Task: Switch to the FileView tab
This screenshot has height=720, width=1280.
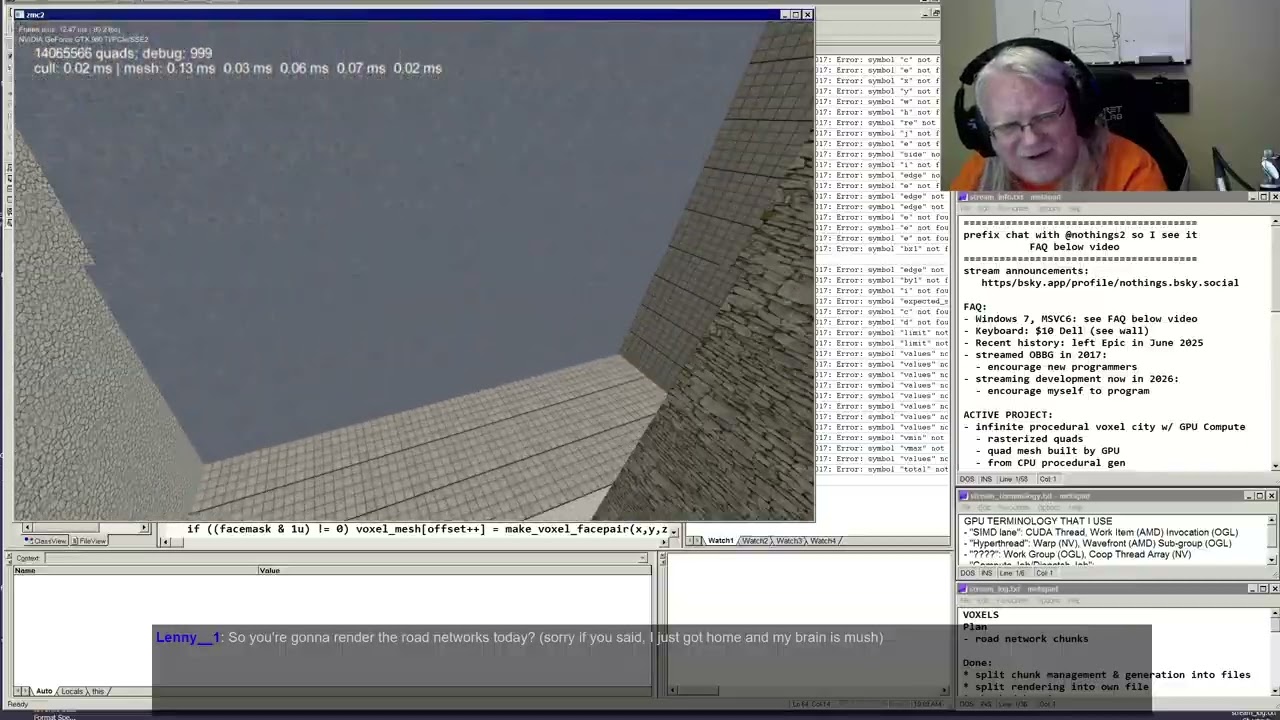Action: click(x=90, y=541)
